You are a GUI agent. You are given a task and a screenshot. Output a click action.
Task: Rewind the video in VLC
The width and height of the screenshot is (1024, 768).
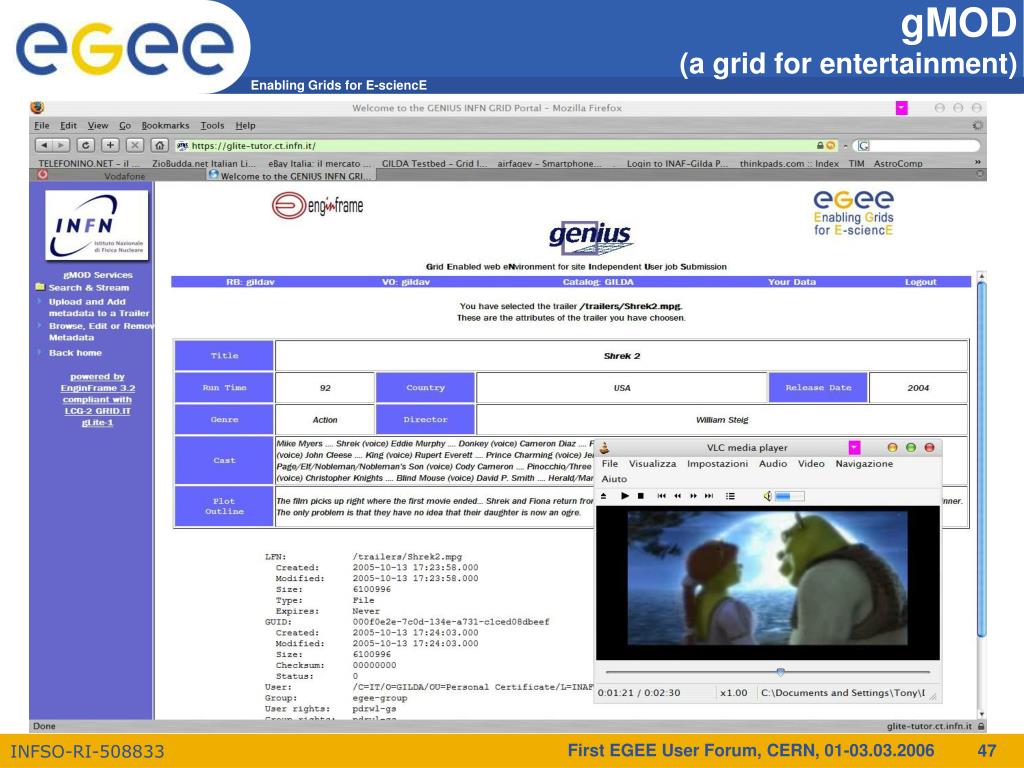point(677,496)
